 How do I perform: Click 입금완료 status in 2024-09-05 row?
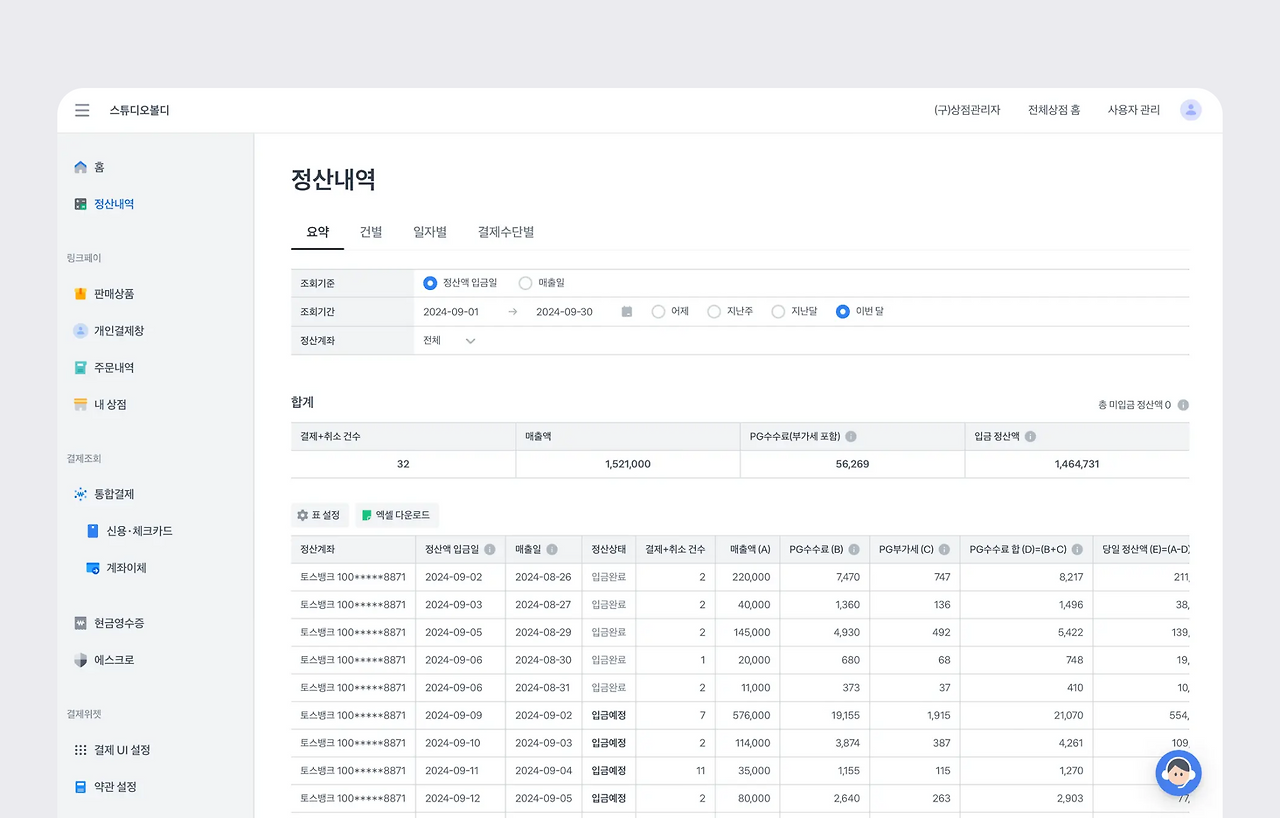[x=608, y=632]
